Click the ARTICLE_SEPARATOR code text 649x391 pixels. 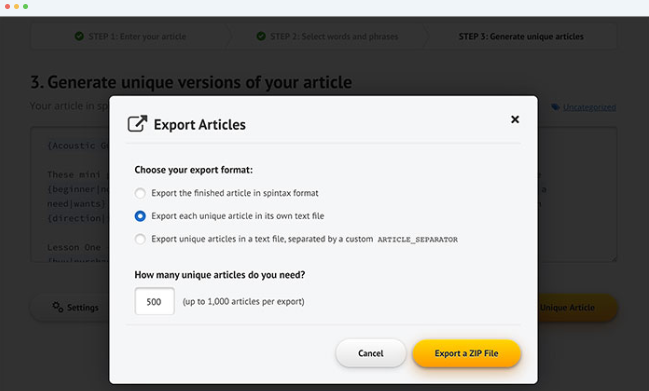click(x=417, y=240)
